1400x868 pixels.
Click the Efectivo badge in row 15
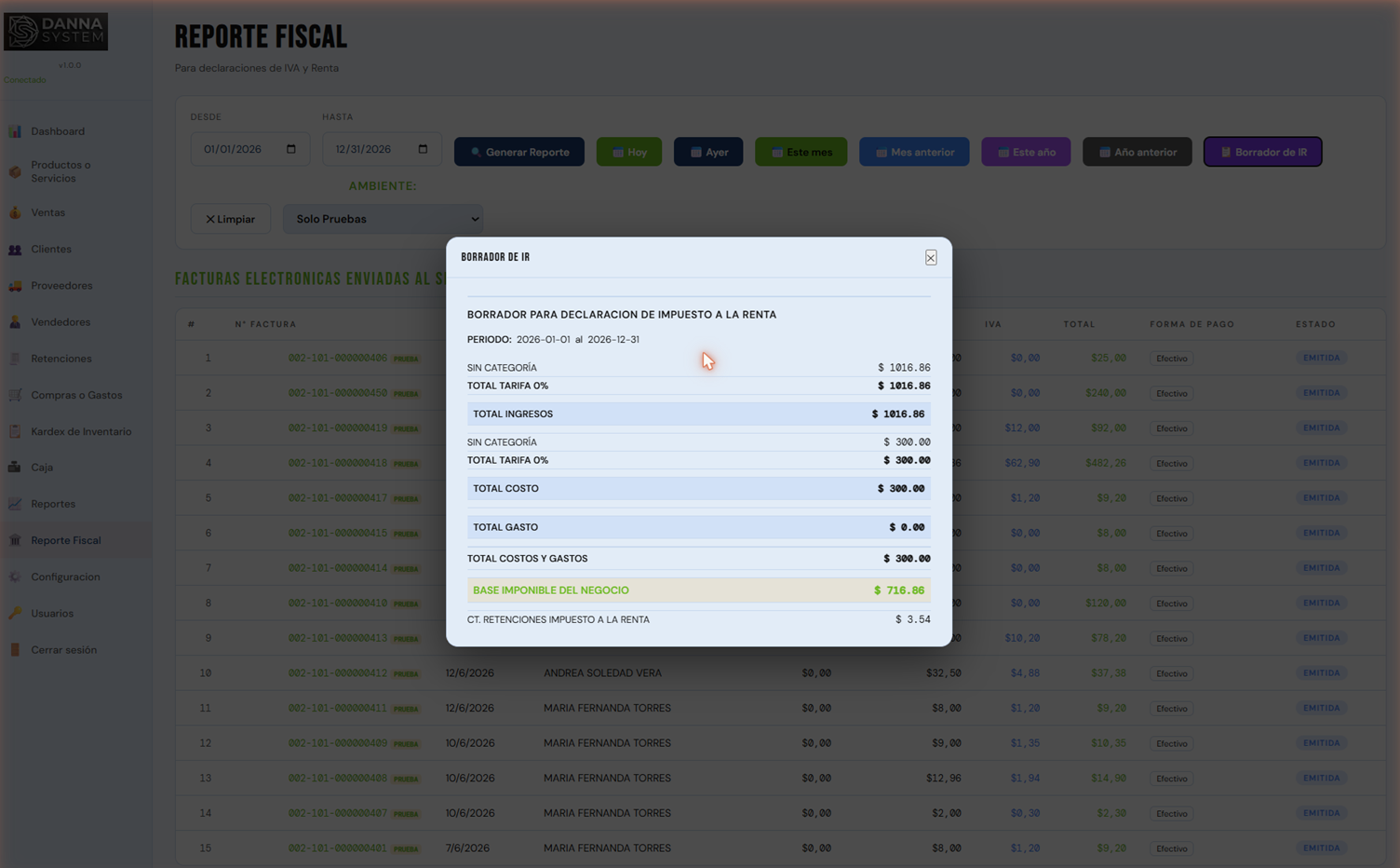click(1172, 848)
